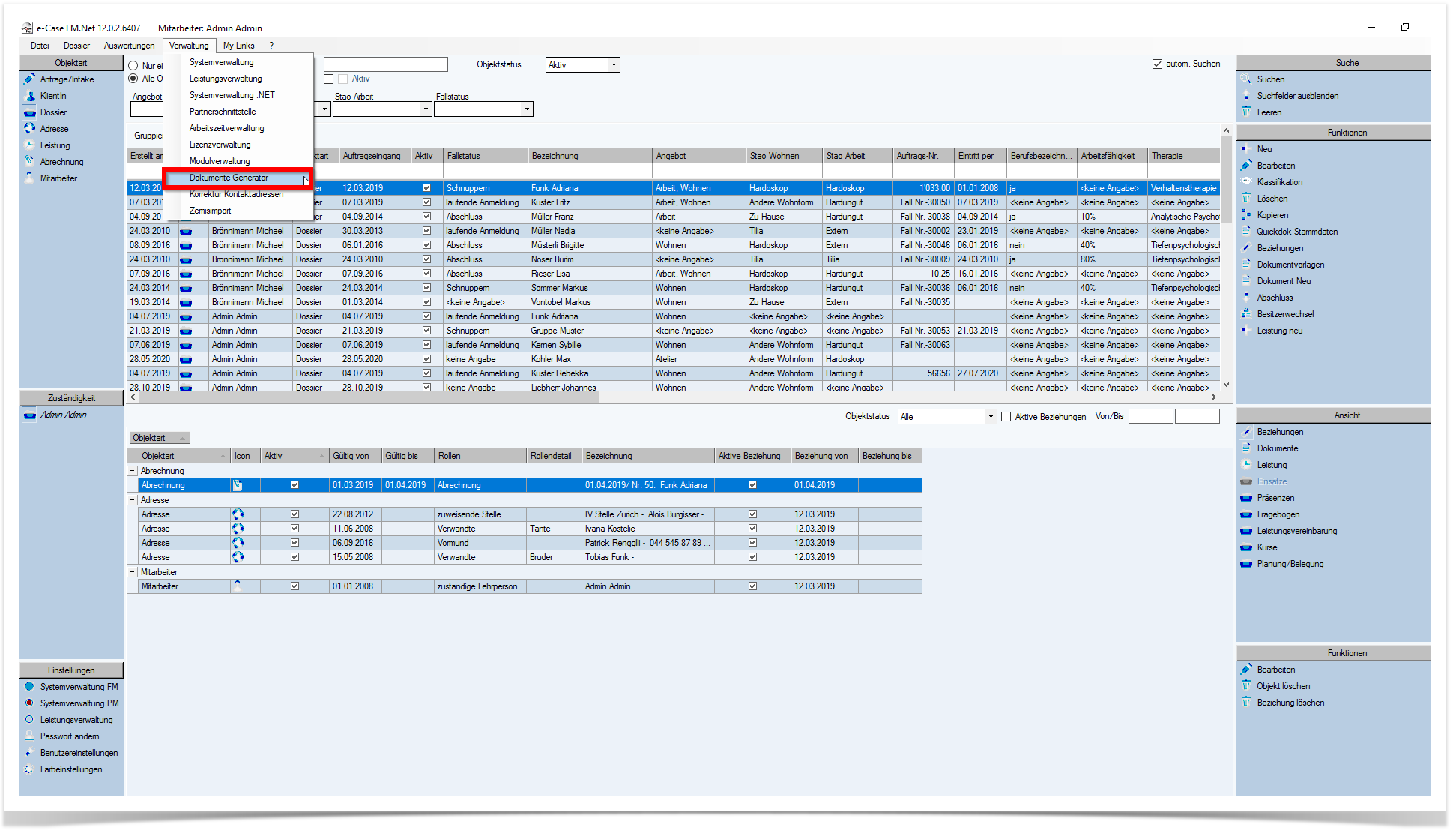Click the Besitzerwechsel icon
Screen dimensions: 1456x833
click(x=1246, y=314)
